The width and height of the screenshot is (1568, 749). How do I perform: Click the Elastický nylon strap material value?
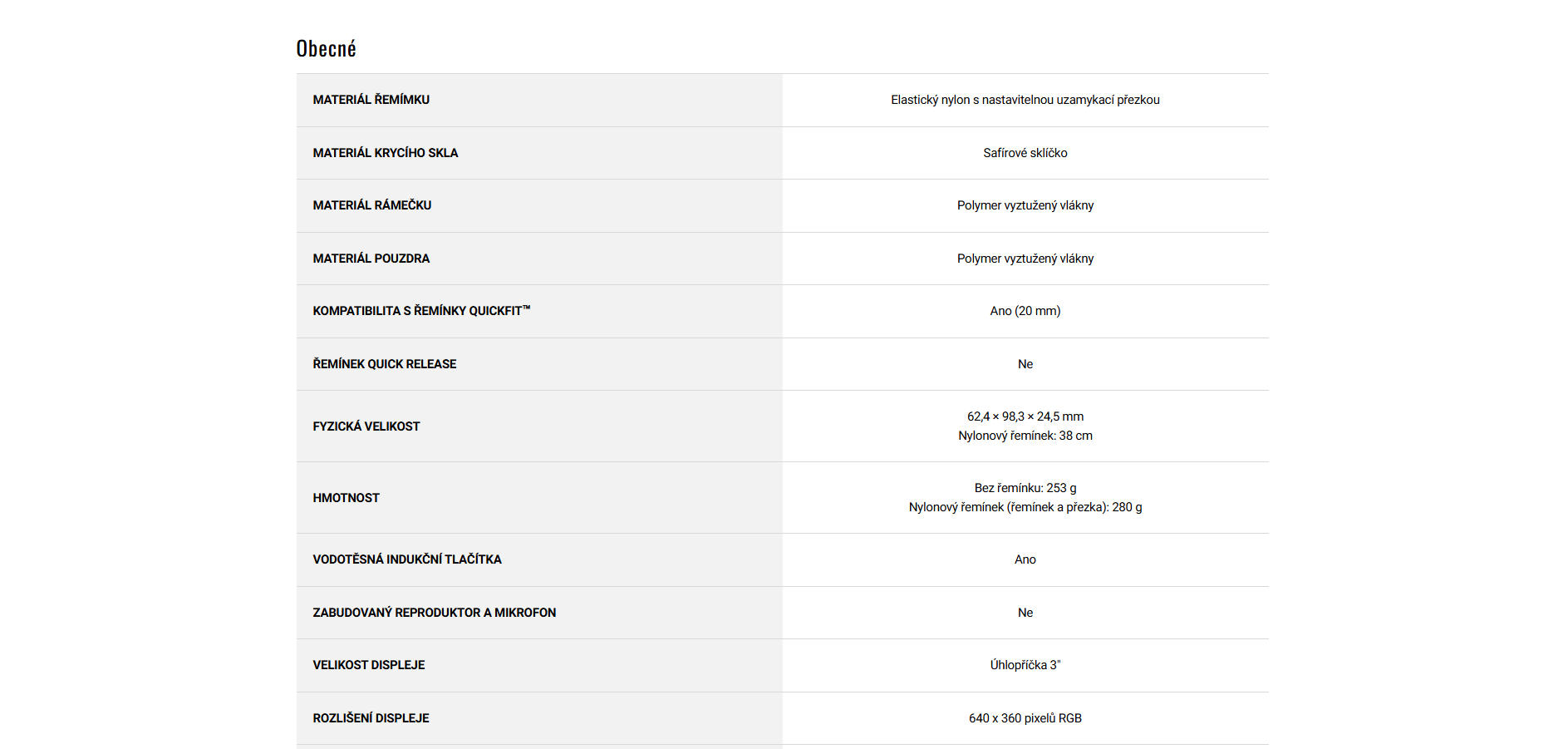pyautogui.click(x=1025, y=100)
